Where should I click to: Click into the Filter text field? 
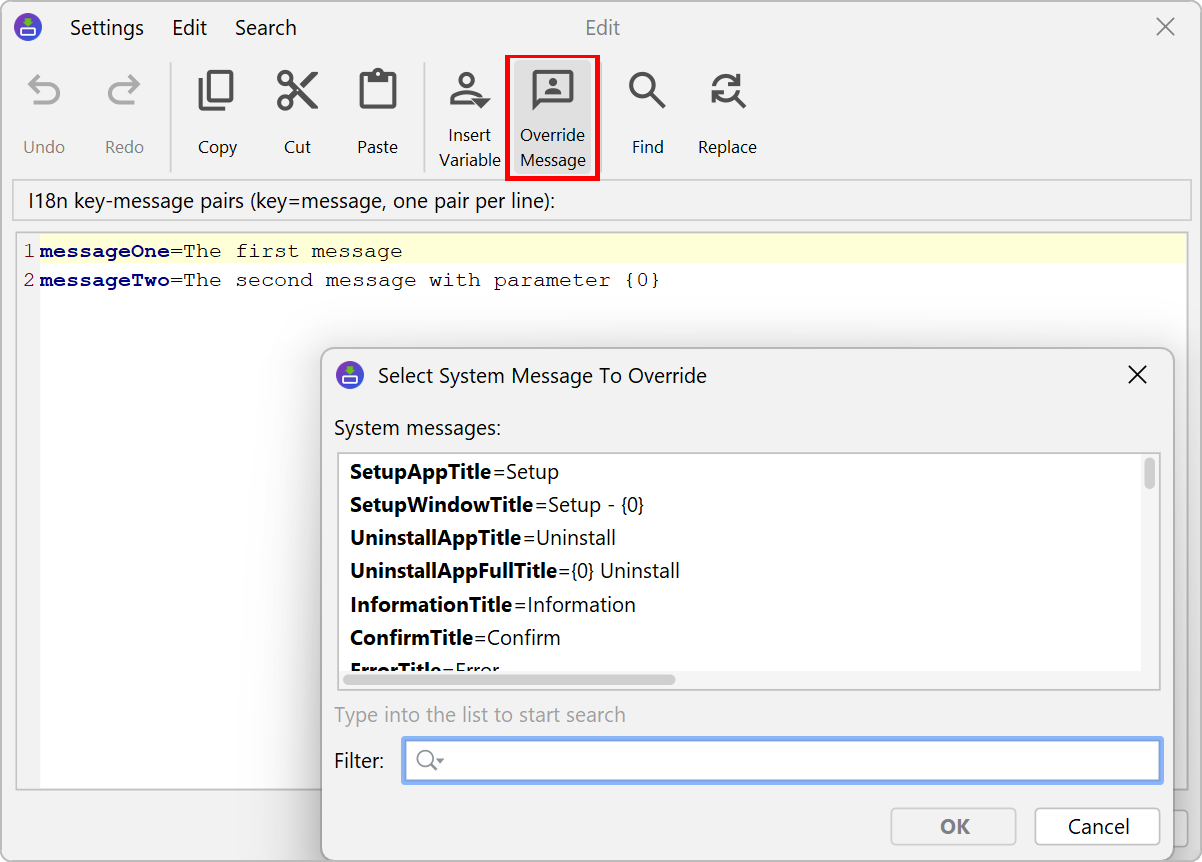(x=800, y=761)
